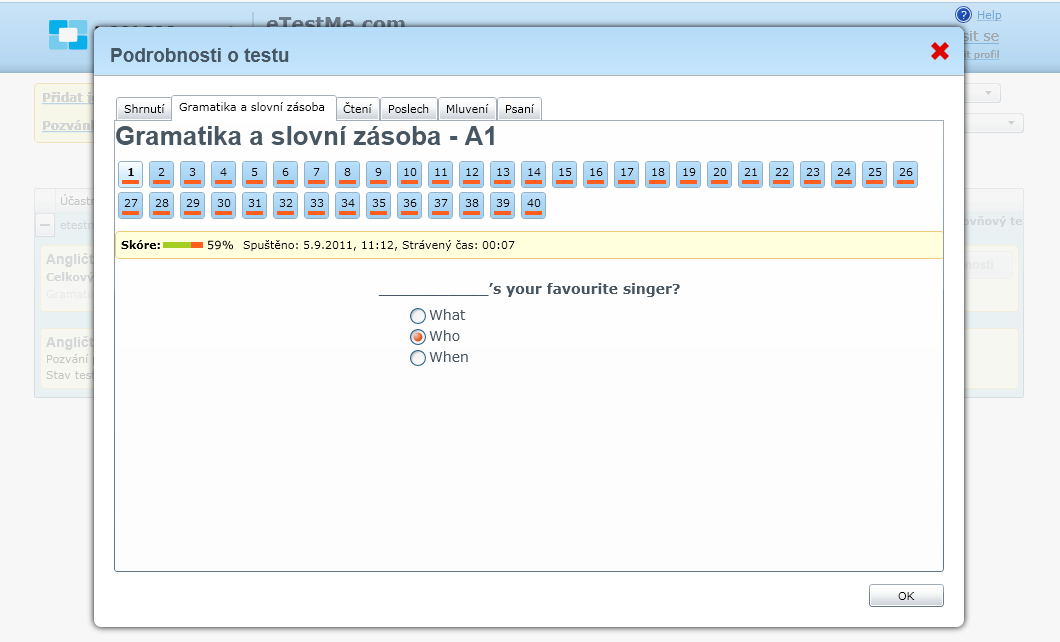The image size is (1060, 642).
Task: Jump to question 7
Action: tap(316, 174)
